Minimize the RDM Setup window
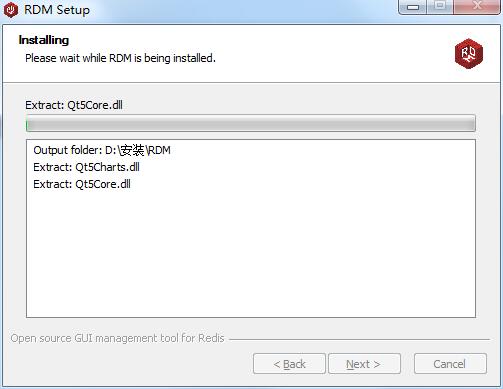Viewport: 503px width, 389px height. click(413, 7)
